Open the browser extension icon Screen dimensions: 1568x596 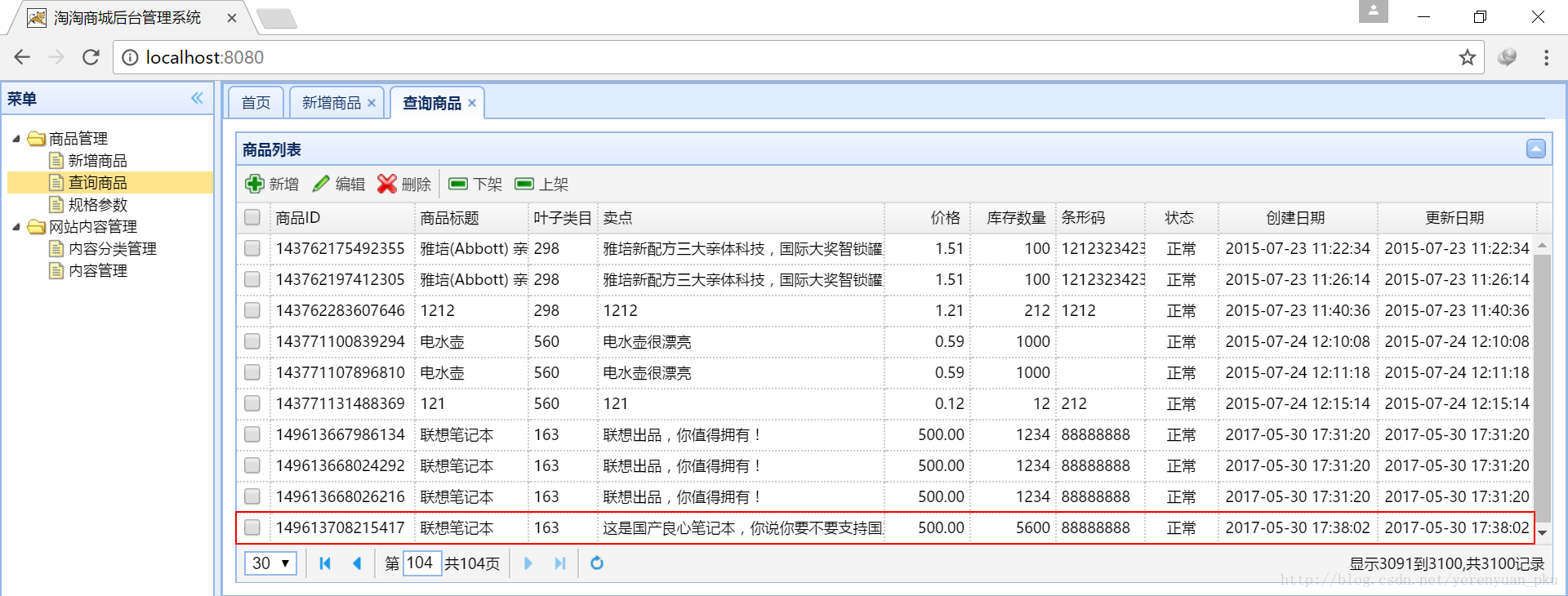pos(1507,57)
